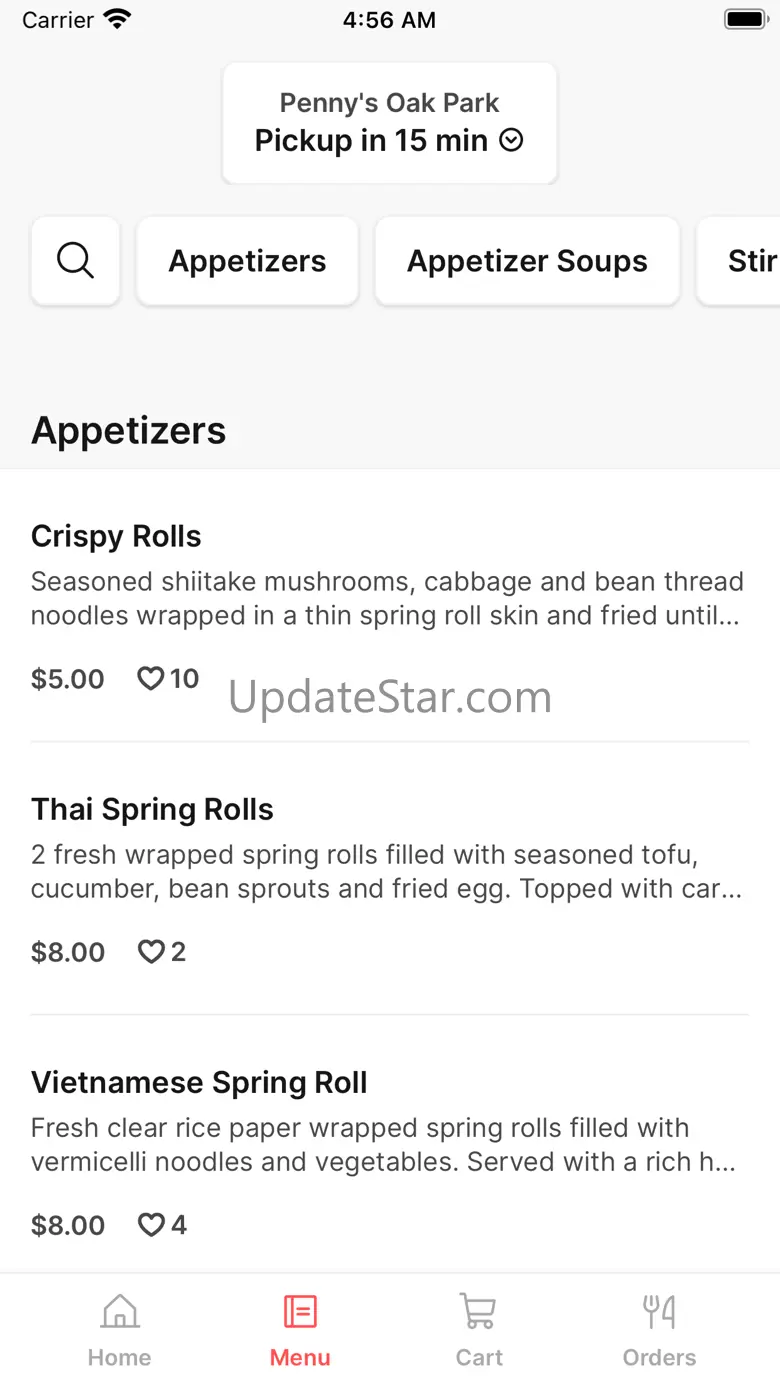Open the Thai Spring Rolls item

(x=390, y=879)
